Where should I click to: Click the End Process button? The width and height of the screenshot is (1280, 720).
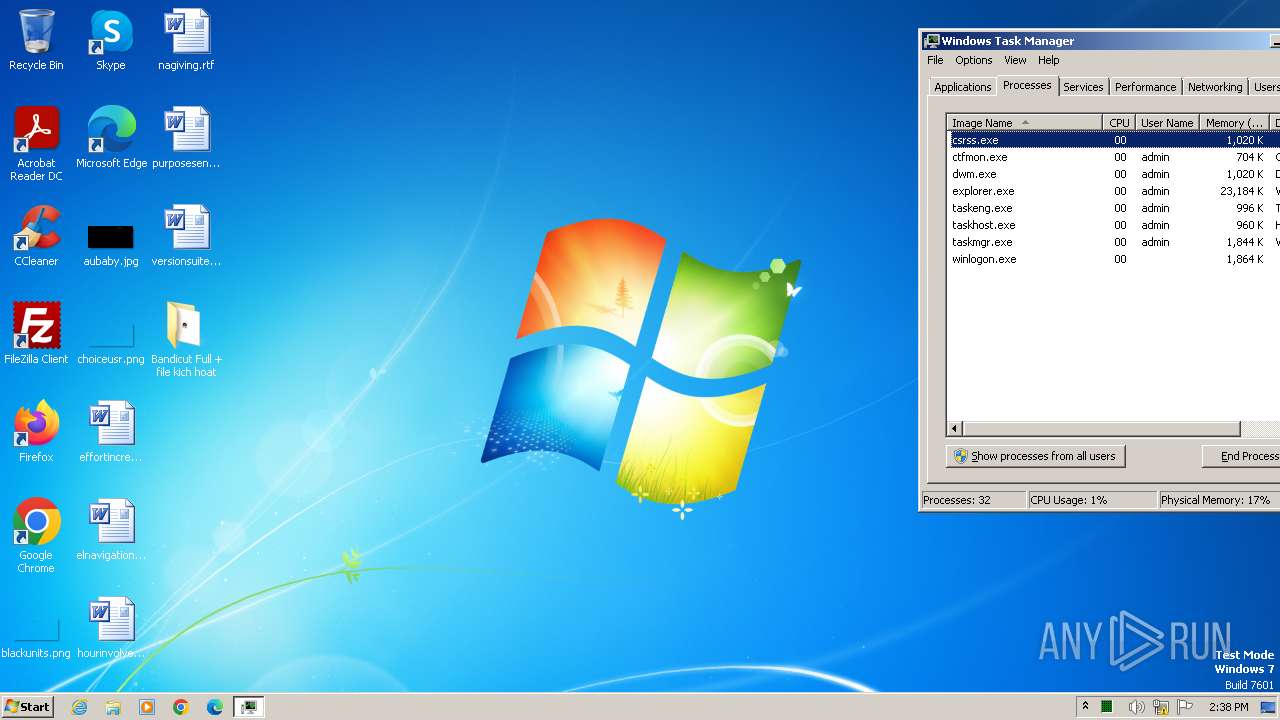click(1241, 456)
